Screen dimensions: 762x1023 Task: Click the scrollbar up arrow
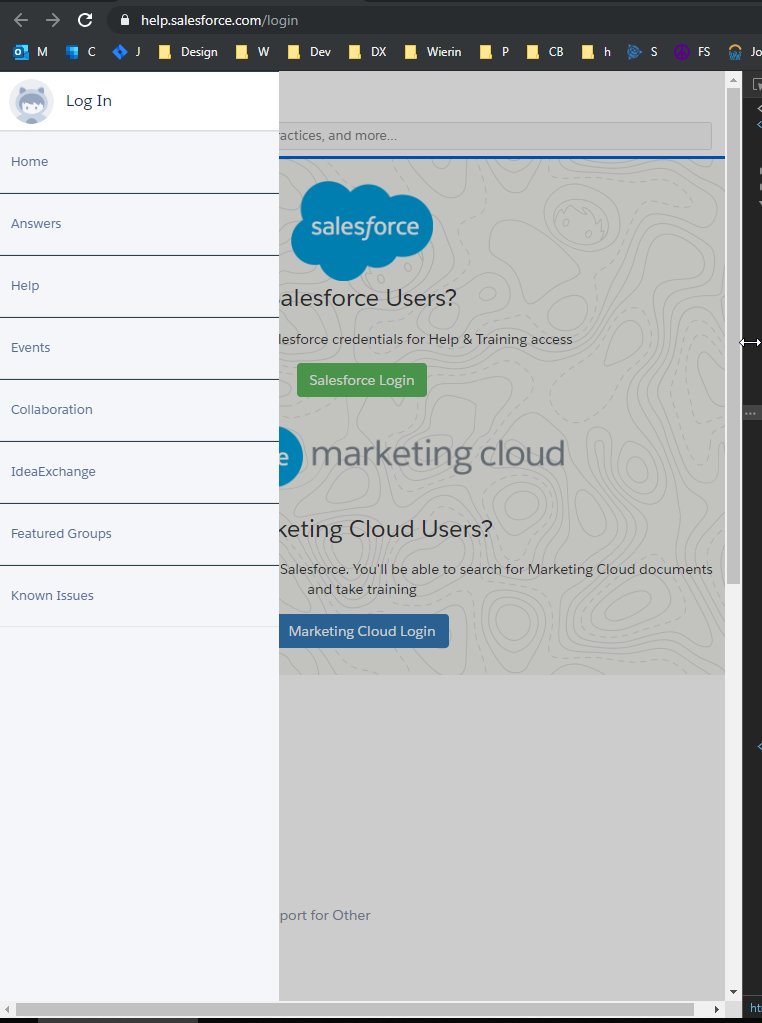coord(733,81)
